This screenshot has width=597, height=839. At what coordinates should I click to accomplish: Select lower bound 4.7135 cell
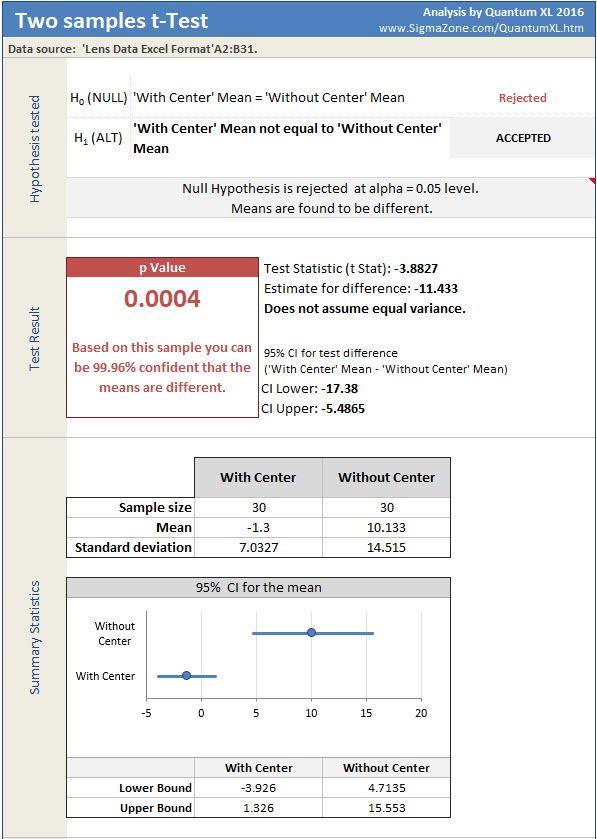386,788
